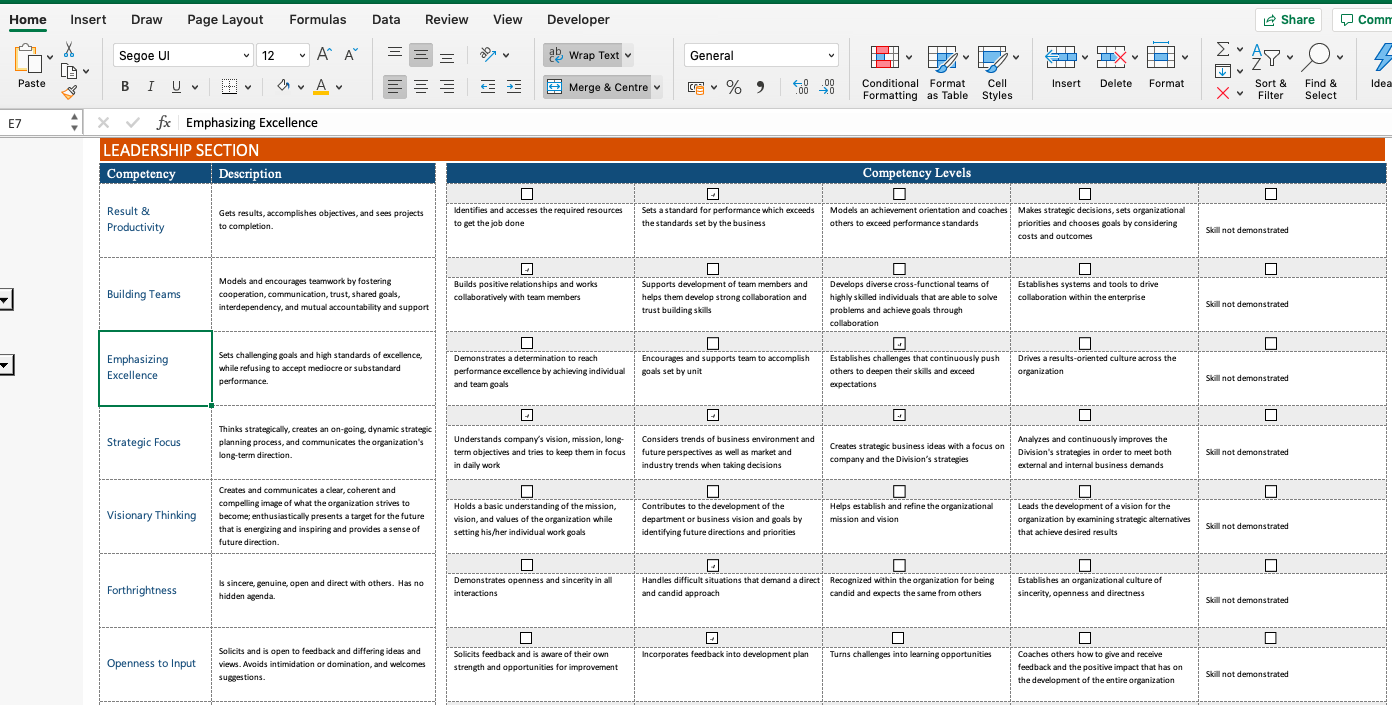Click the Share button
This screenshot has height=705, width=1392.
pos(1289,19)
